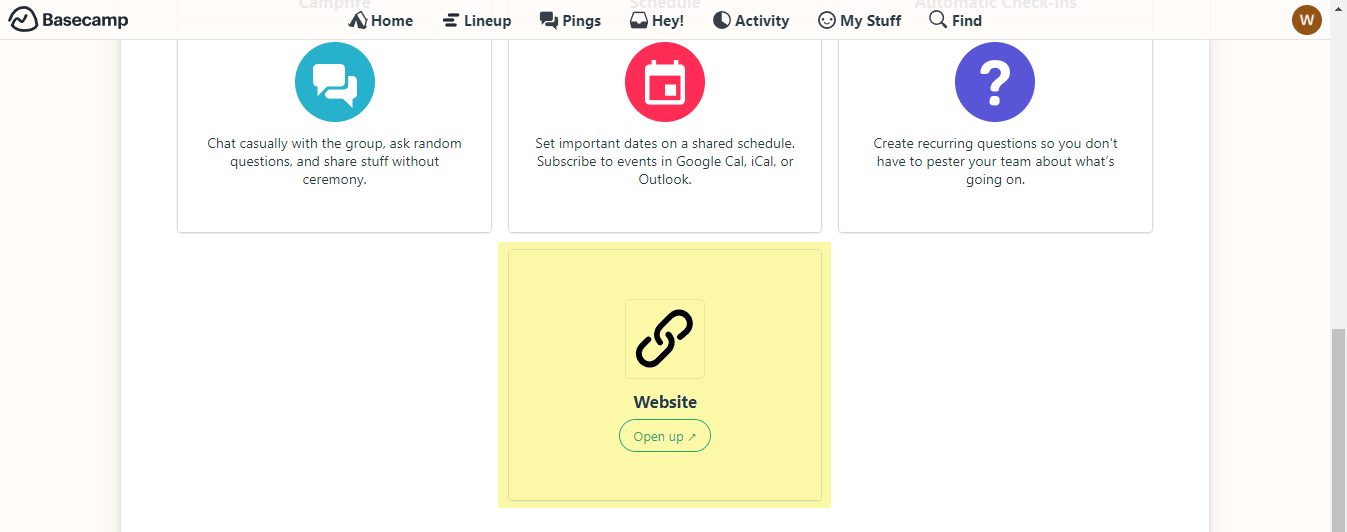Click the Automatic Check-ins question mark icon
Screen dimensions: 1347x532
click(x=995, y=82)
